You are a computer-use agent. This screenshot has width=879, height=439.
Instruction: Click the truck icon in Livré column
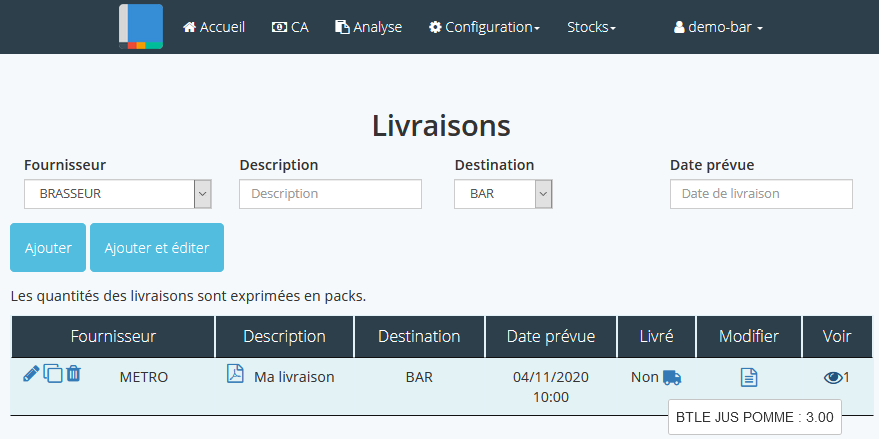672,377
